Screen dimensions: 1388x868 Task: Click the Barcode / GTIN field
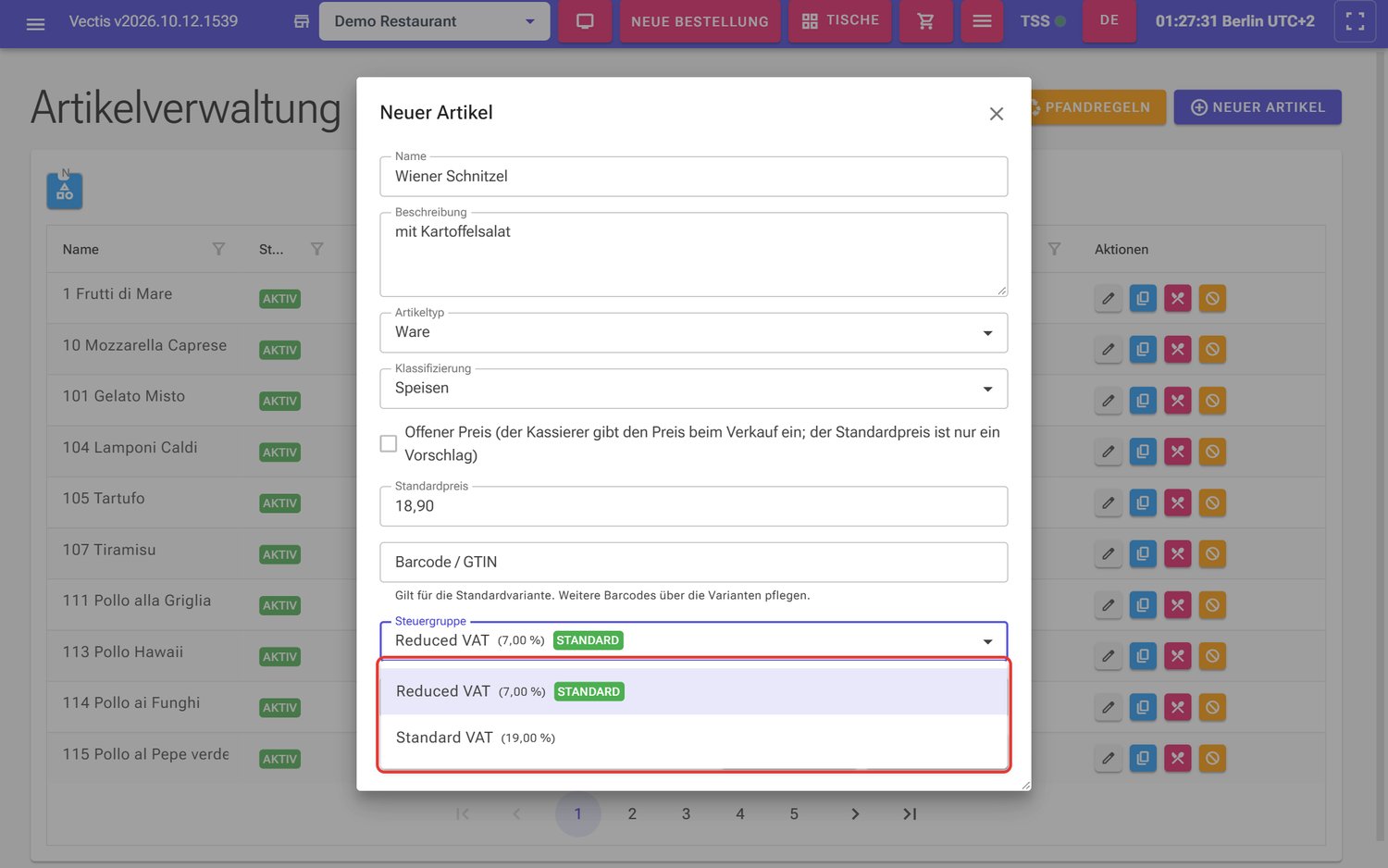click(x=693, y=563)
